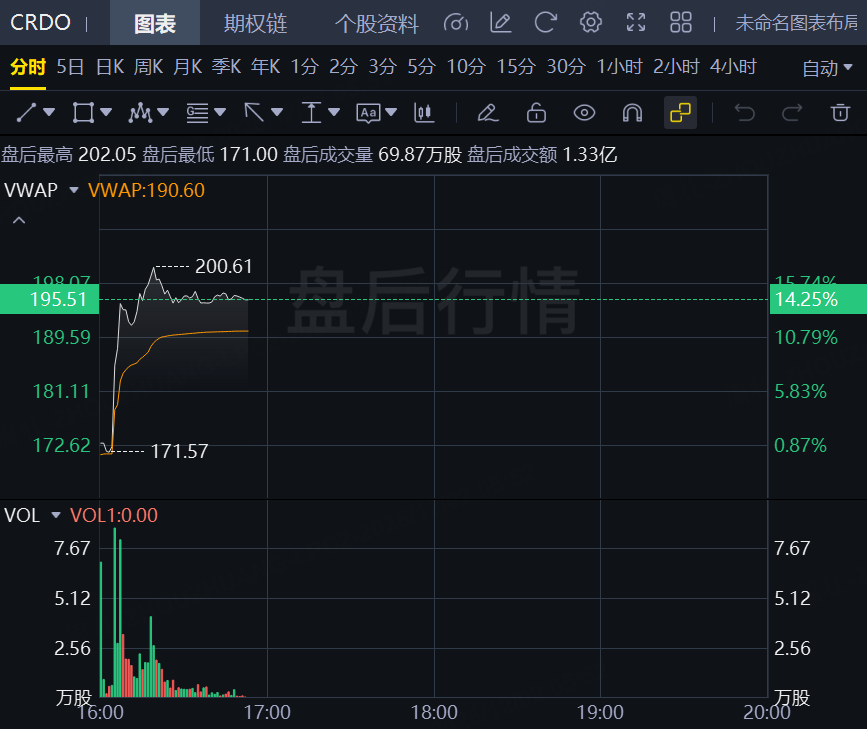Image resolution: width=867 pixels, height=729 pixels.
Task: Click the edit note pencil icon
Action: (x=501, y=22)
